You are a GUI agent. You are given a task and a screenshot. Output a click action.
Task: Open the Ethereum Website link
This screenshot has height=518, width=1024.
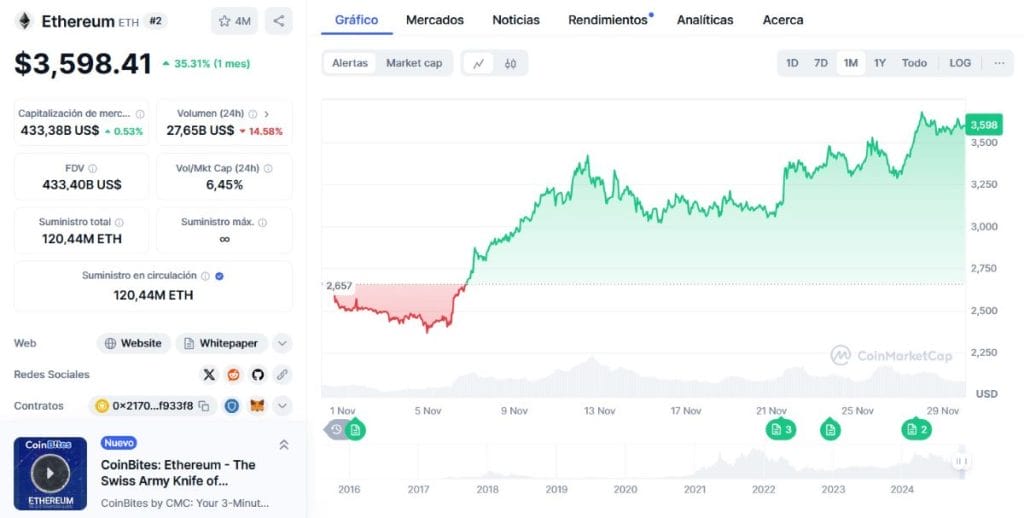click(134, 343)
